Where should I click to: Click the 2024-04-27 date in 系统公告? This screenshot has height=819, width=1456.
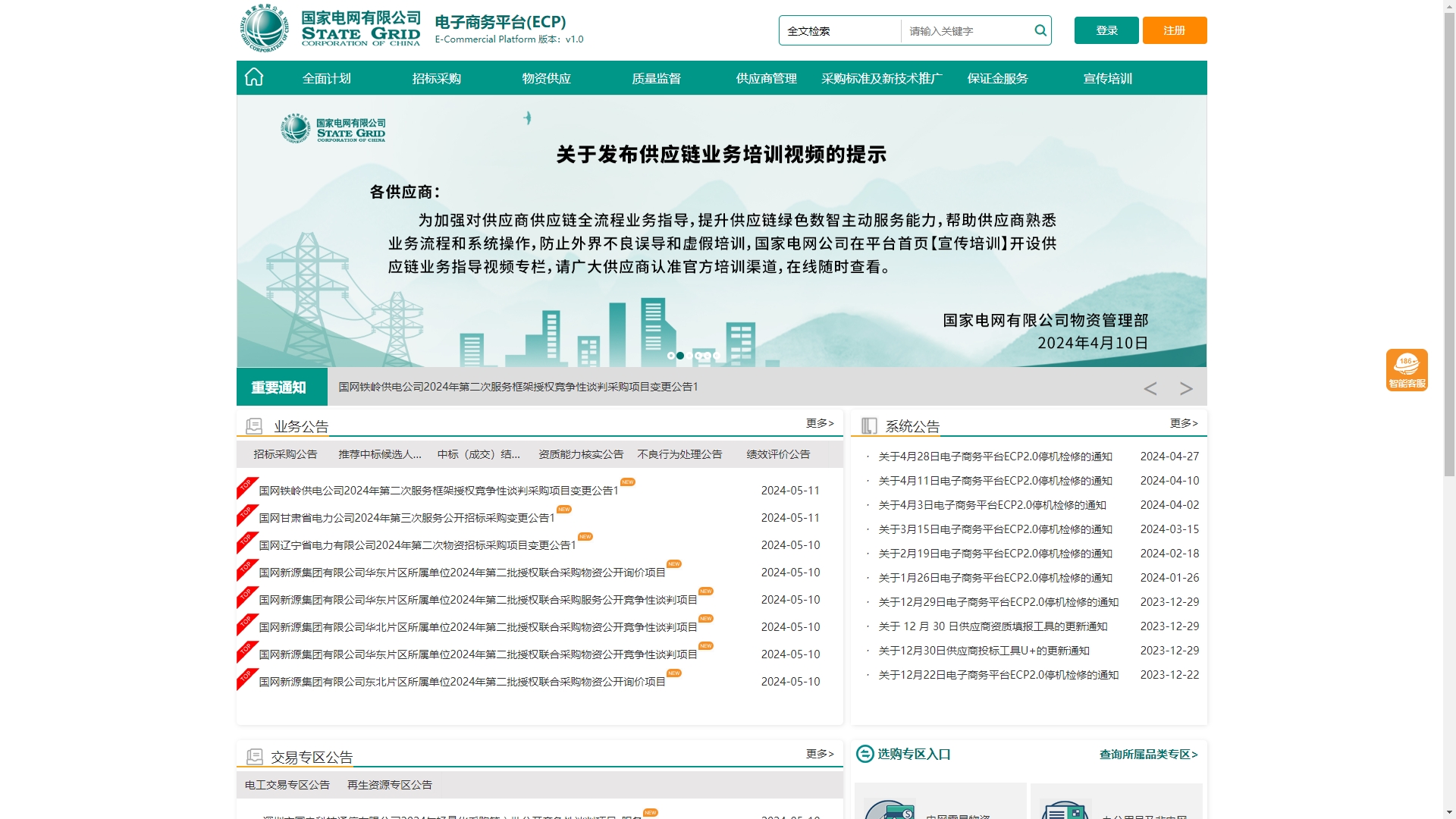[x=1169, y=457]
